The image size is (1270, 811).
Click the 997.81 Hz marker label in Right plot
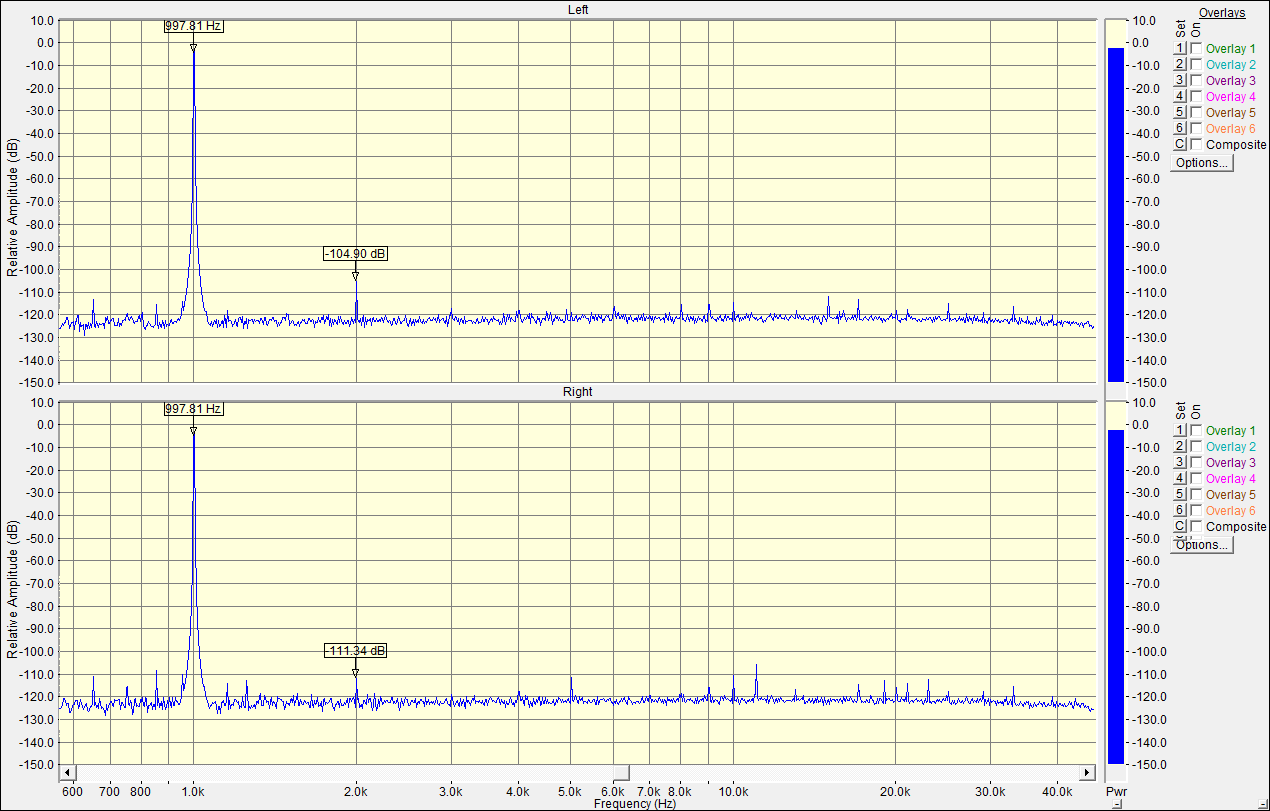(194, 409)
